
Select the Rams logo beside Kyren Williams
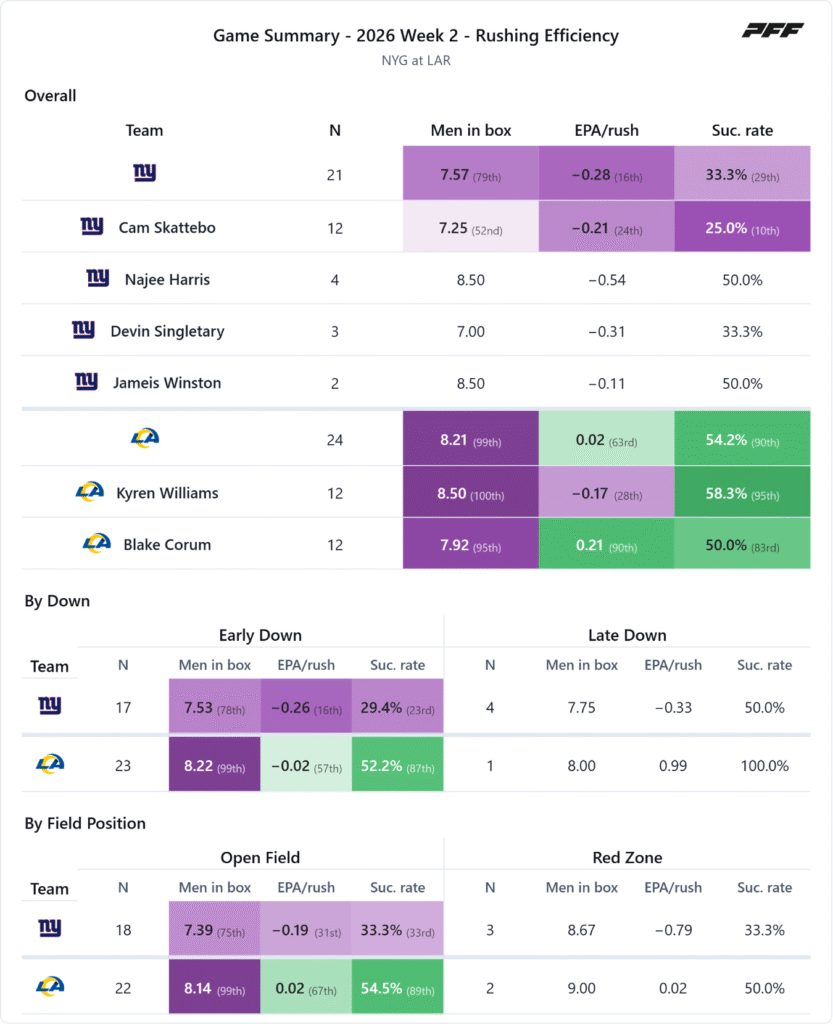tap(89, 491)
